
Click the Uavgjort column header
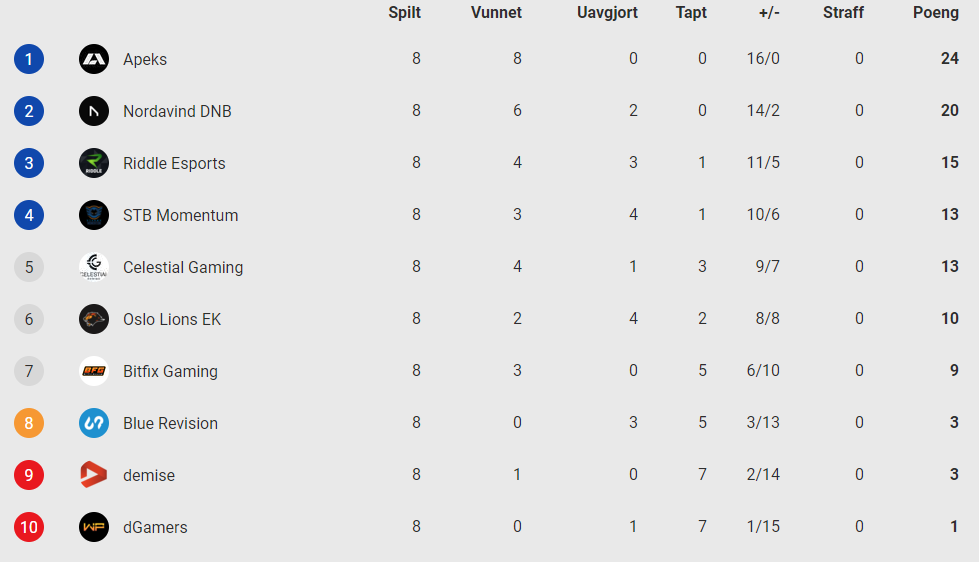tap(608, 12)
